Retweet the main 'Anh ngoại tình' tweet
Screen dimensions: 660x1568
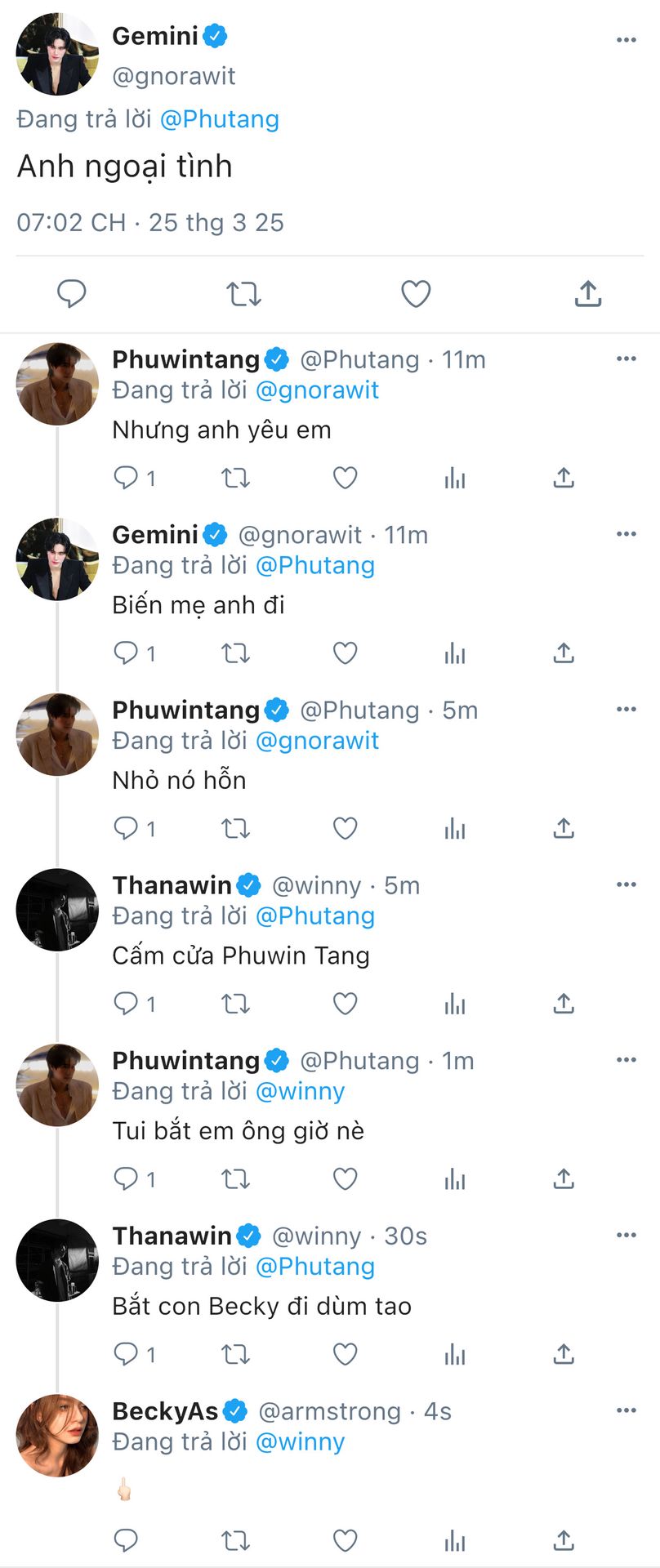(x=243, y=294)
